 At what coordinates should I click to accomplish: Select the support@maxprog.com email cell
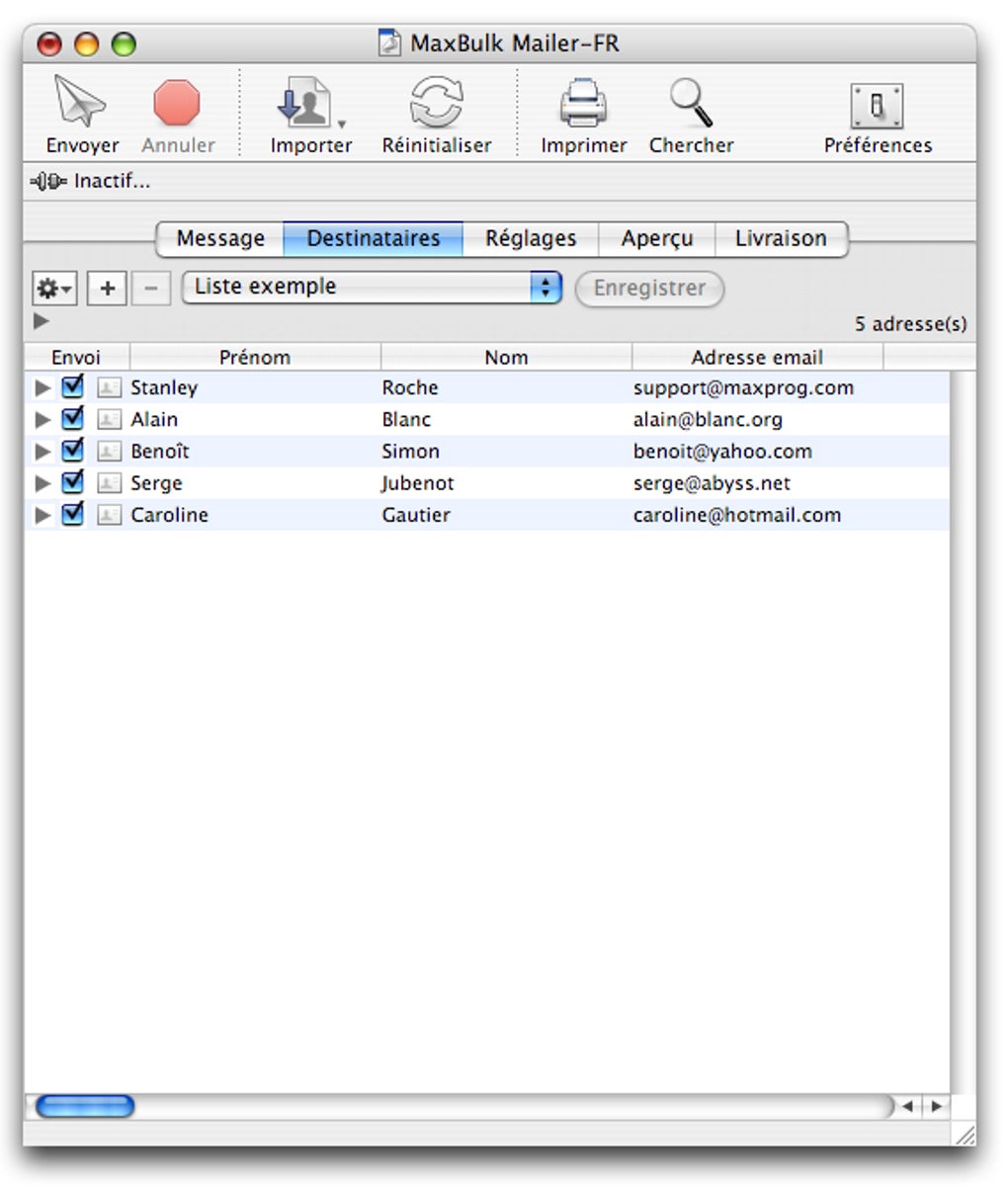click(x=743, y=387)
